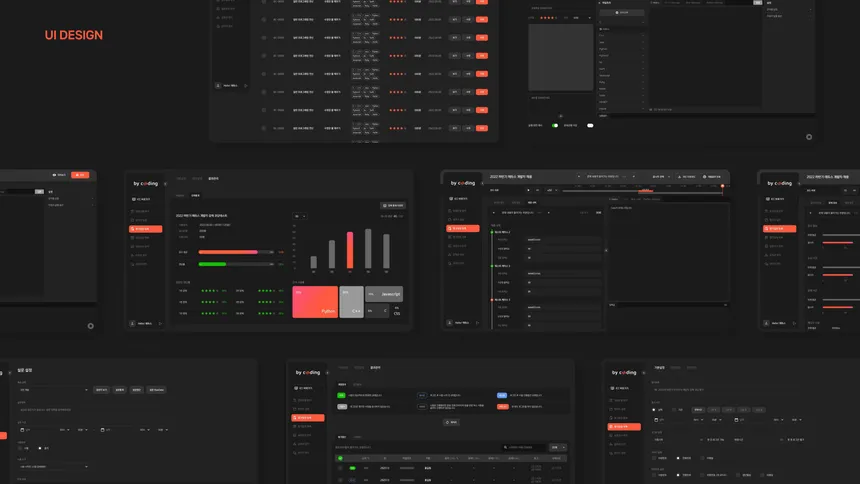Click the orange playhead marker on editor timeline
The width and height of the screenshot is (860, 484).
[x=722, y=187]
